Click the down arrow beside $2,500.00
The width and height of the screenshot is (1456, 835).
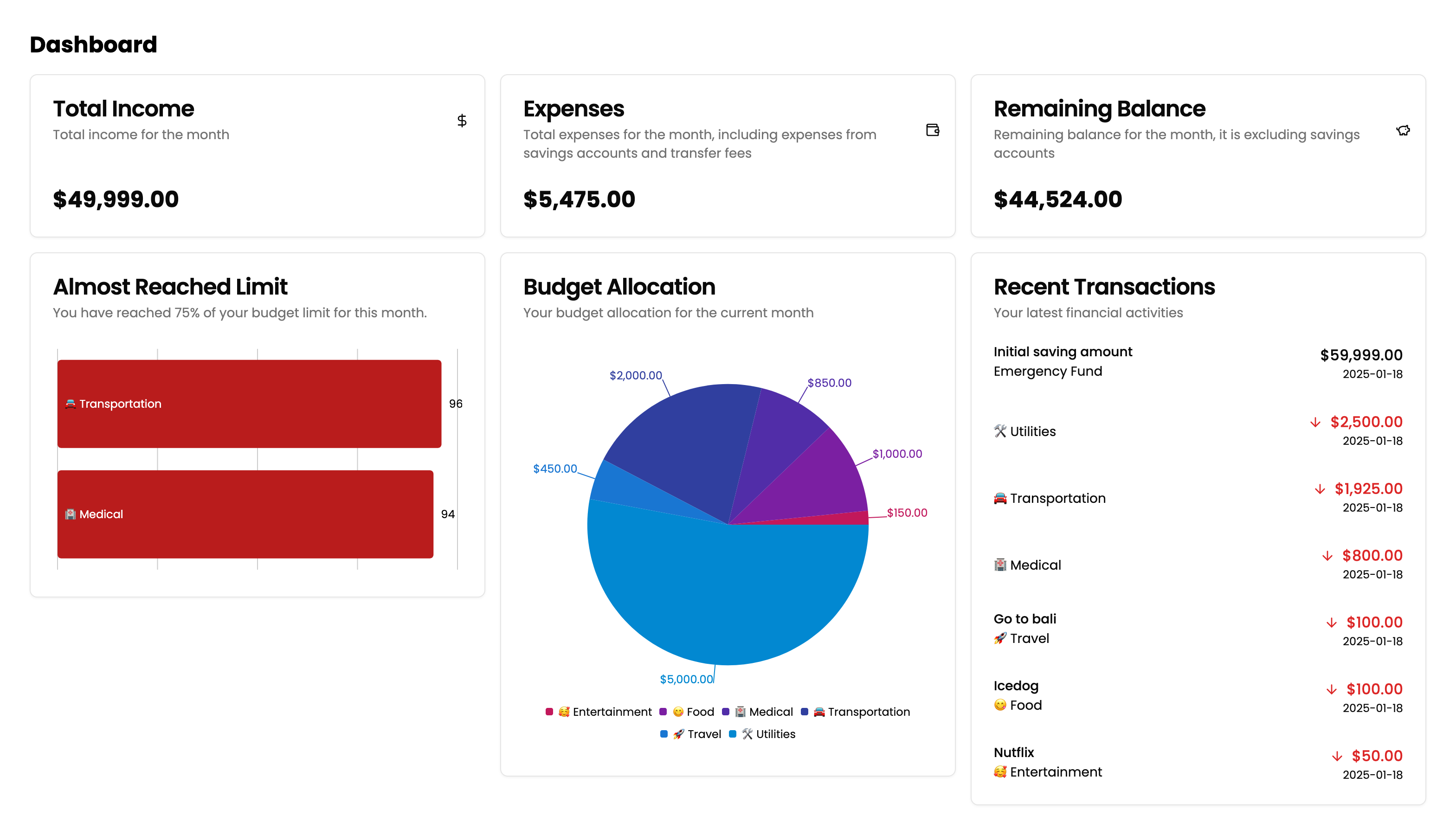tap(1315, 423)
